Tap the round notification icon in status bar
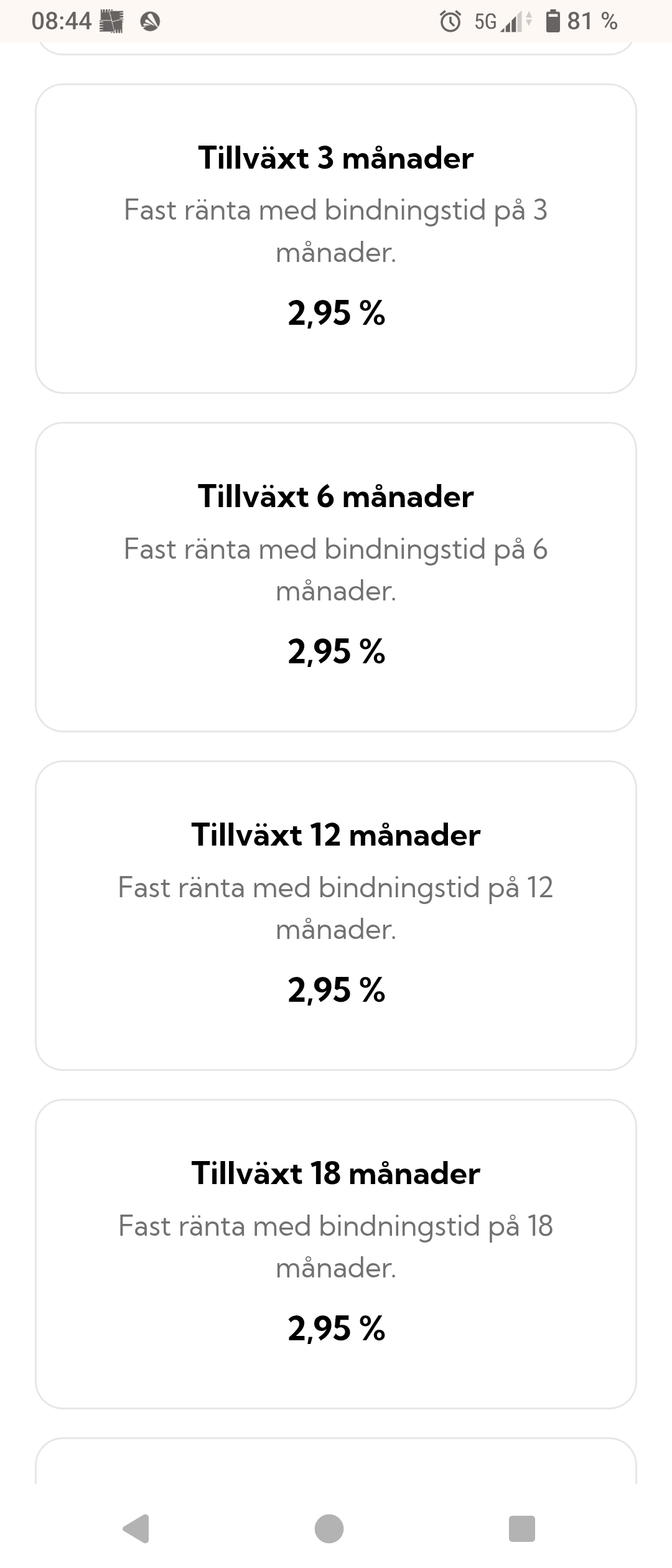The image size is (672, 1568). [150, 22]
